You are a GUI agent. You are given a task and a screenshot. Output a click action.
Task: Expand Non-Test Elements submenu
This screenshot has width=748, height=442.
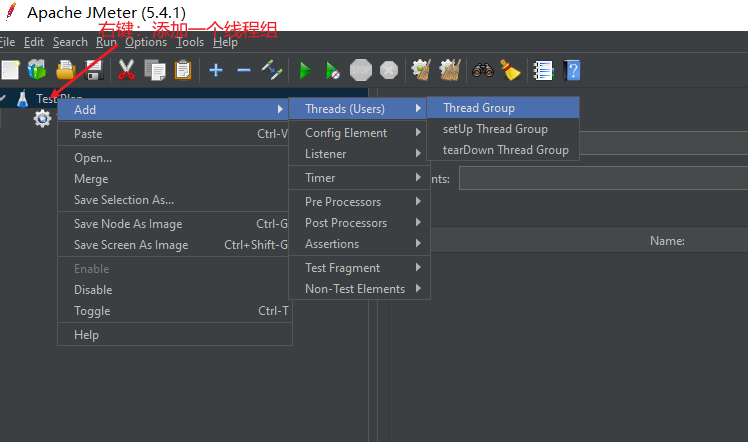(x=359, y=288)
